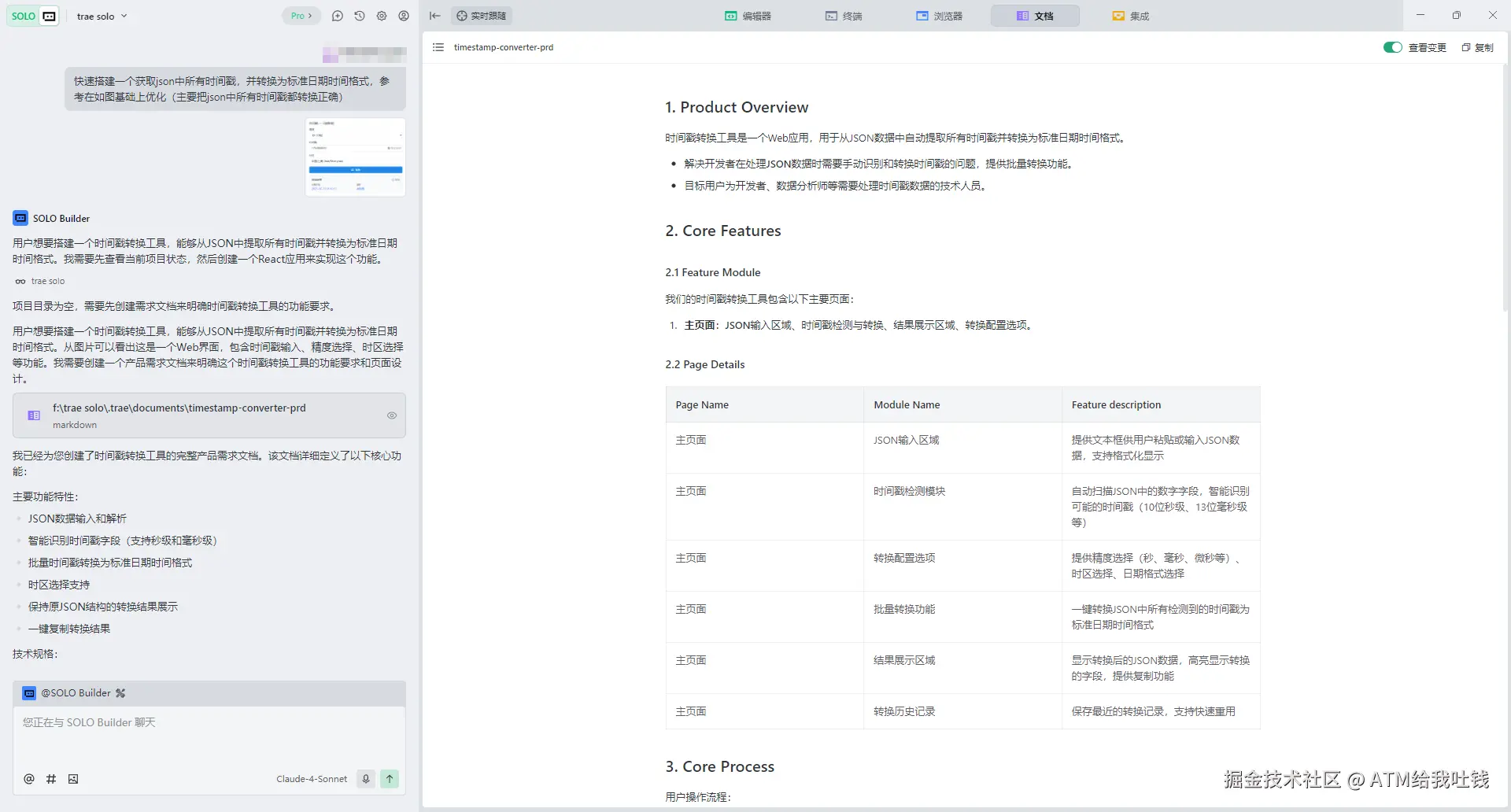
Task: Click the tools icon beside @SOLO Builder
Action: (x=120, y=693)
